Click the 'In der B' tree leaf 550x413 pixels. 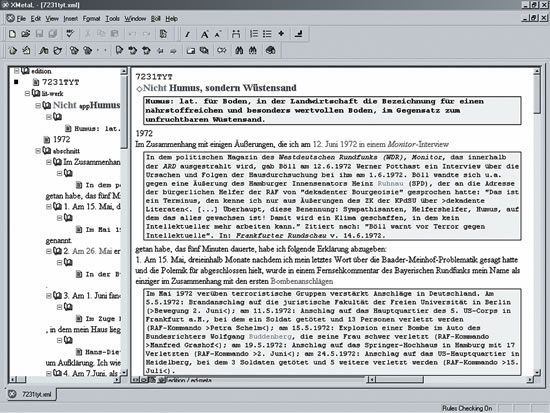pos(103,274)
